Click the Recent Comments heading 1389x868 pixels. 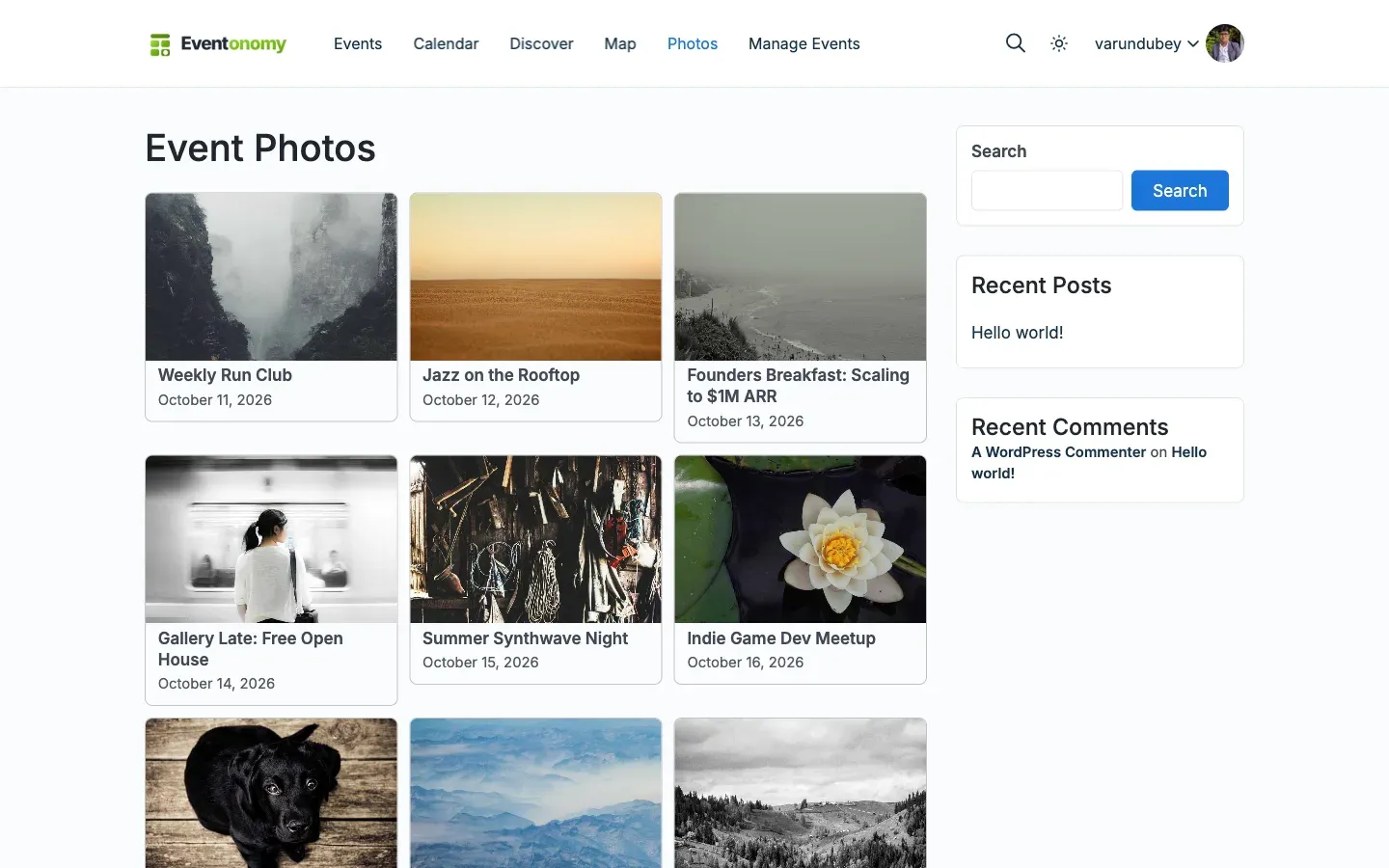(x=1070, y=427)
